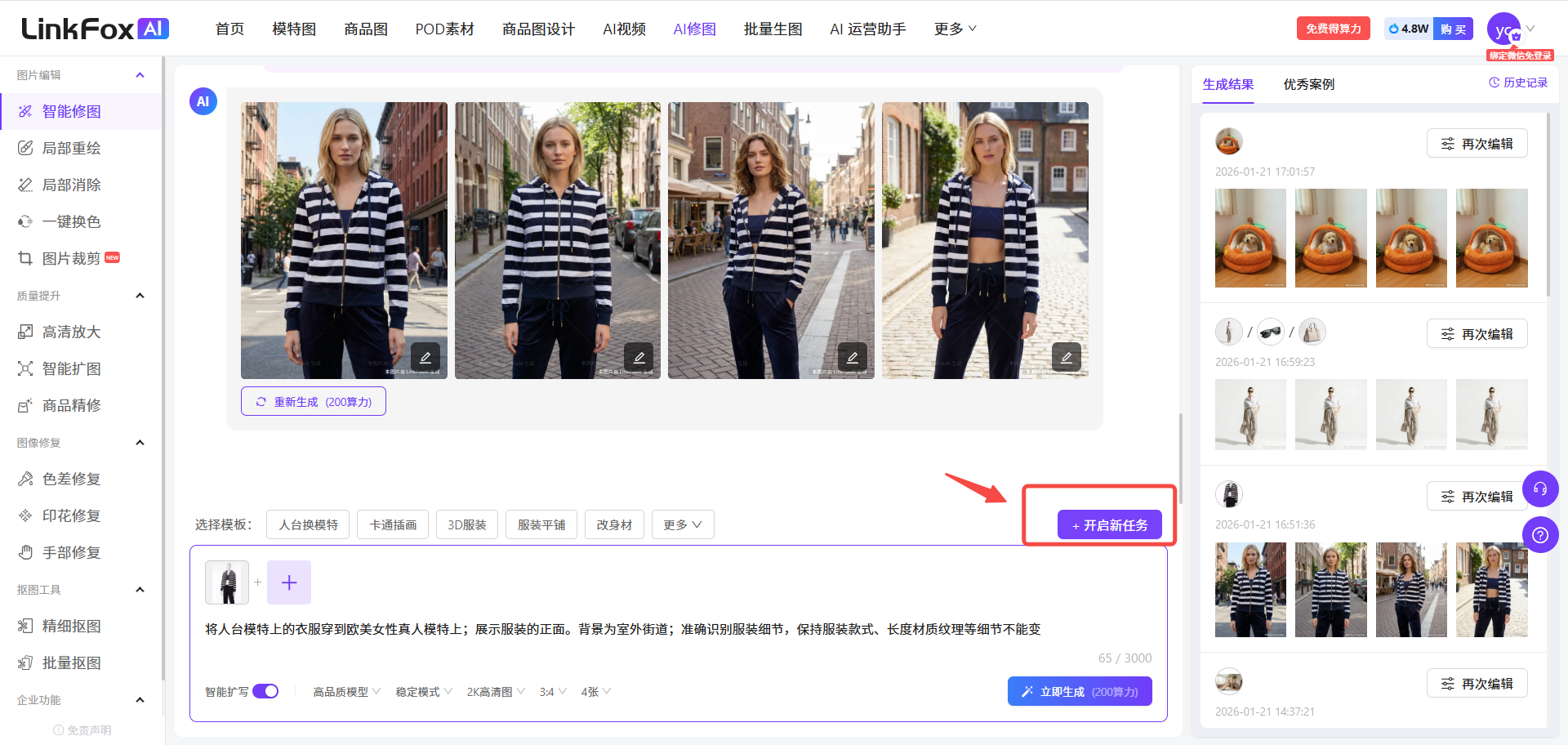Switch to 生成结果 tab
The height and width of the screenshot is (745, 1568).
point(1227,84)
